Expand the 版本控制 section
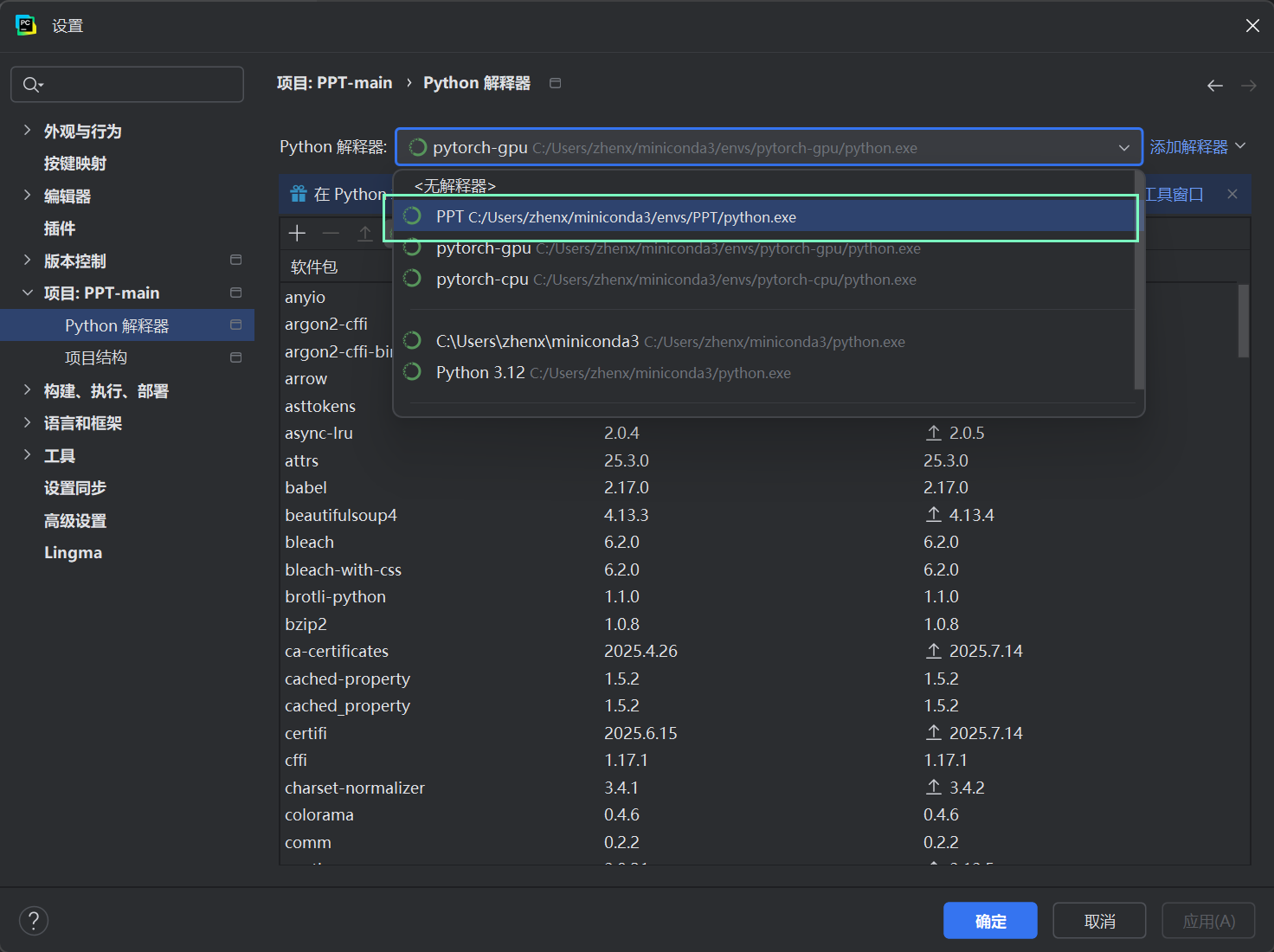The height and width of the screenshot is (952, 1274). click(x=27, y=261)
